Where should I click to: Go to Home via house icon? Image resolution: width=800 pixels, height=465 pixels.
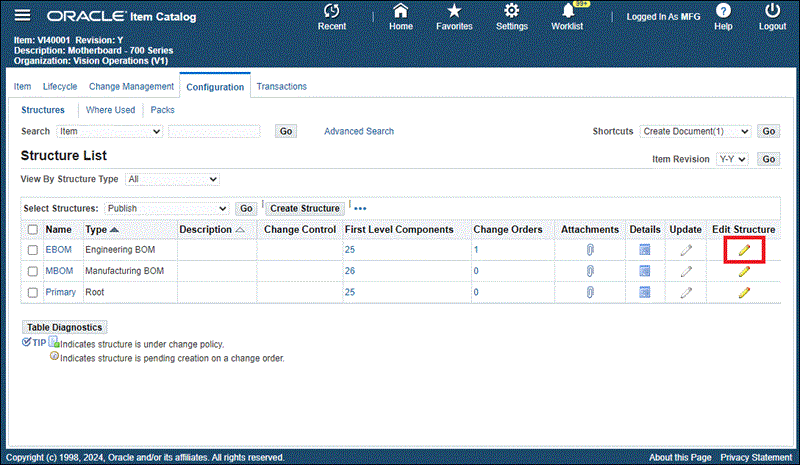click(401, 11)
